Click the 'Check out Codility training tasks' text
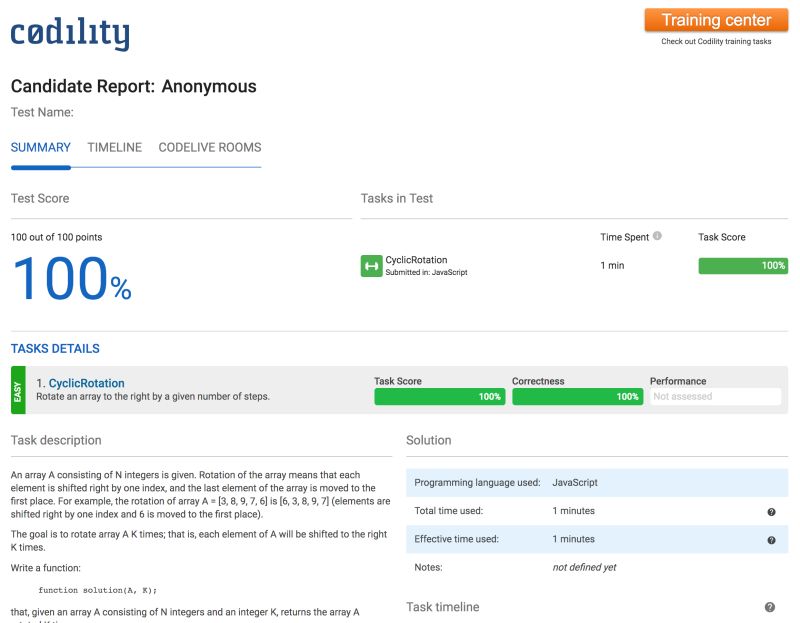The image size is (800, 623). pyautogui.click(x=716, y=41)
